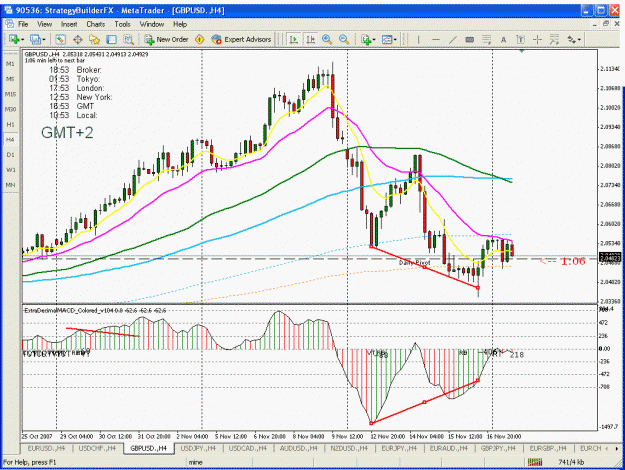Open the Profiles toolbar icon
This screenshot has height=470, width=625.
(35, 39)
